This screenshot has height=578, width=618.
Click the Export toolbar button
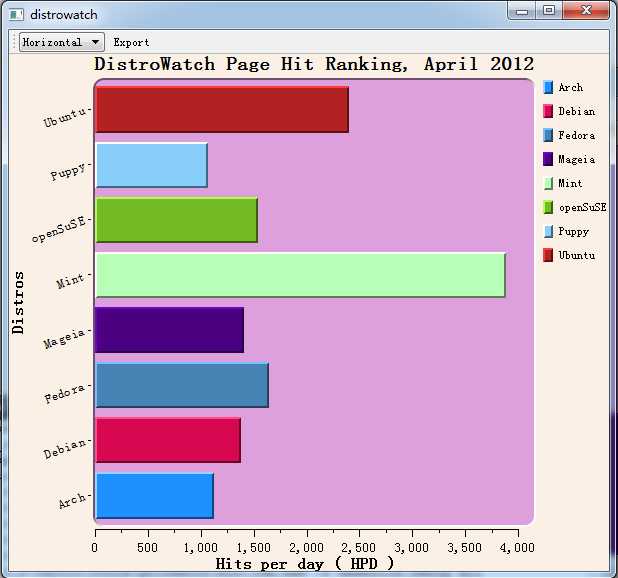pyautogui.click(x=131, y=42)
